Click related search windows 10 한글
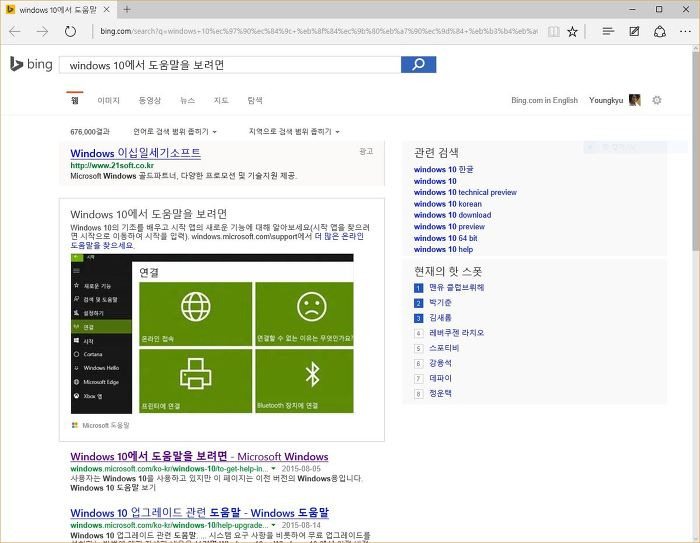Viewport: 700px width, 543px height. [x=443, y=169]
